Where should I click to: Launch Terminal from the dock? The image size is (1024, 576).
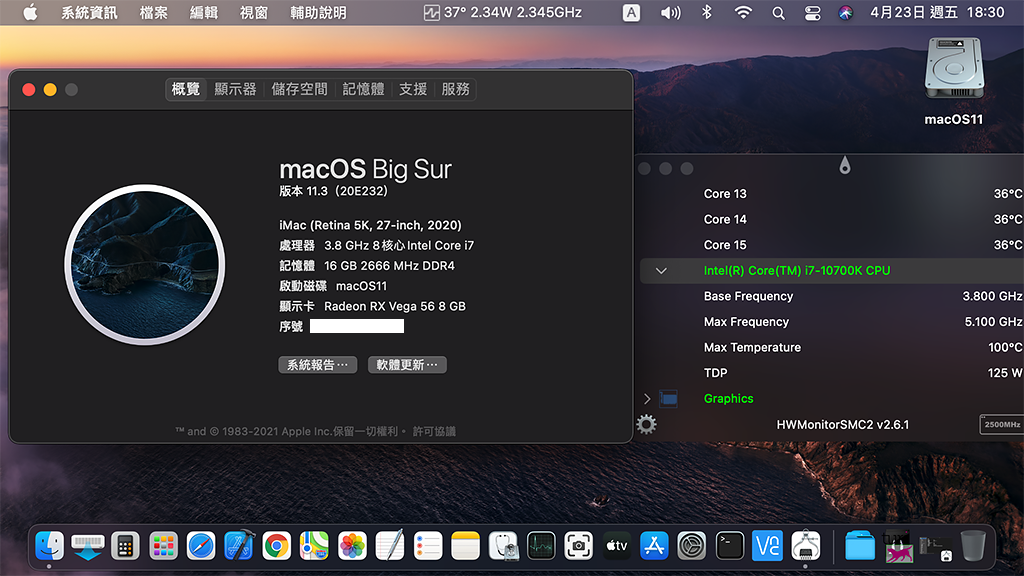[729, 545]
